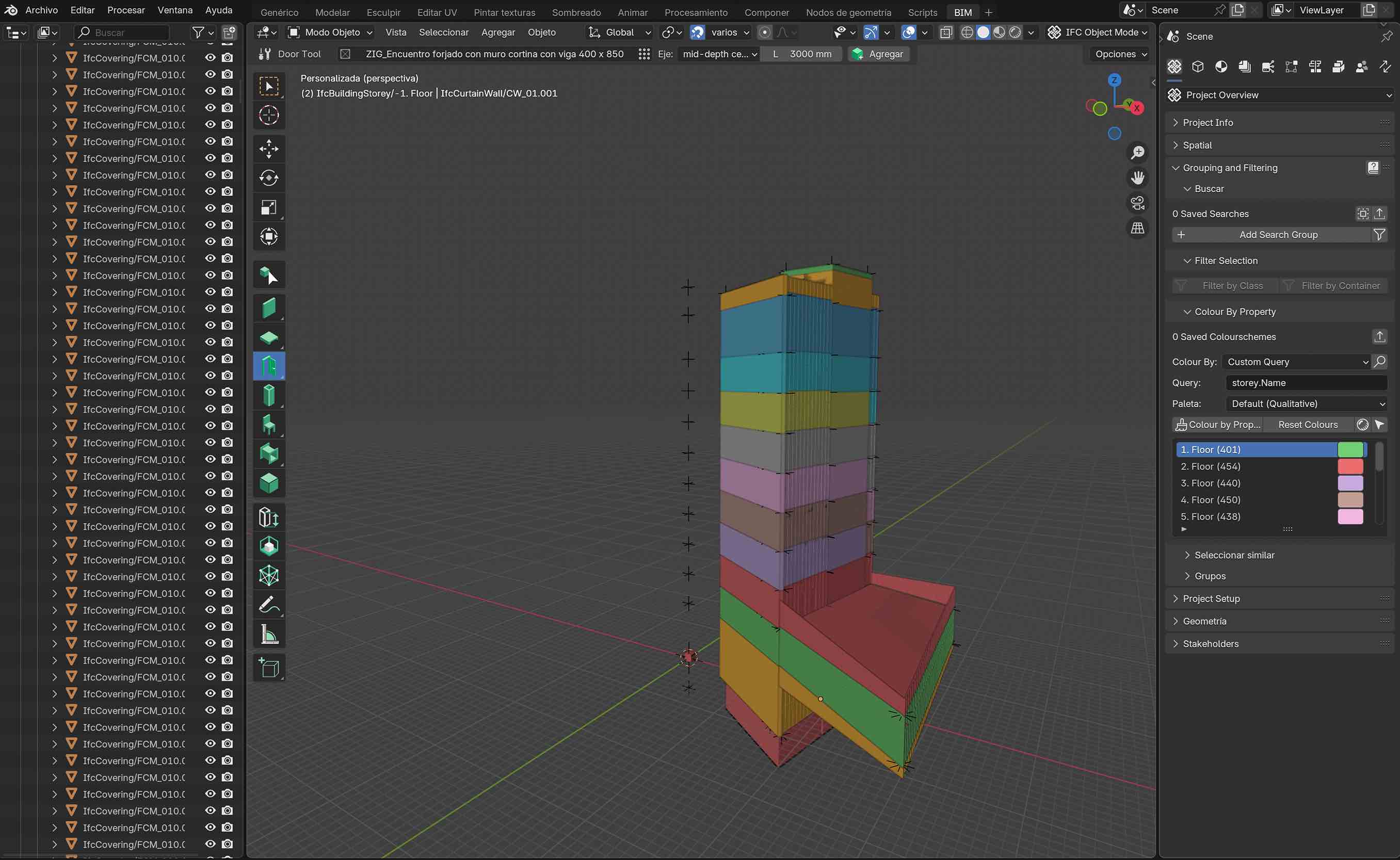Choose the Scale tool
This screenshot has height=860, width=1400.
269,207
